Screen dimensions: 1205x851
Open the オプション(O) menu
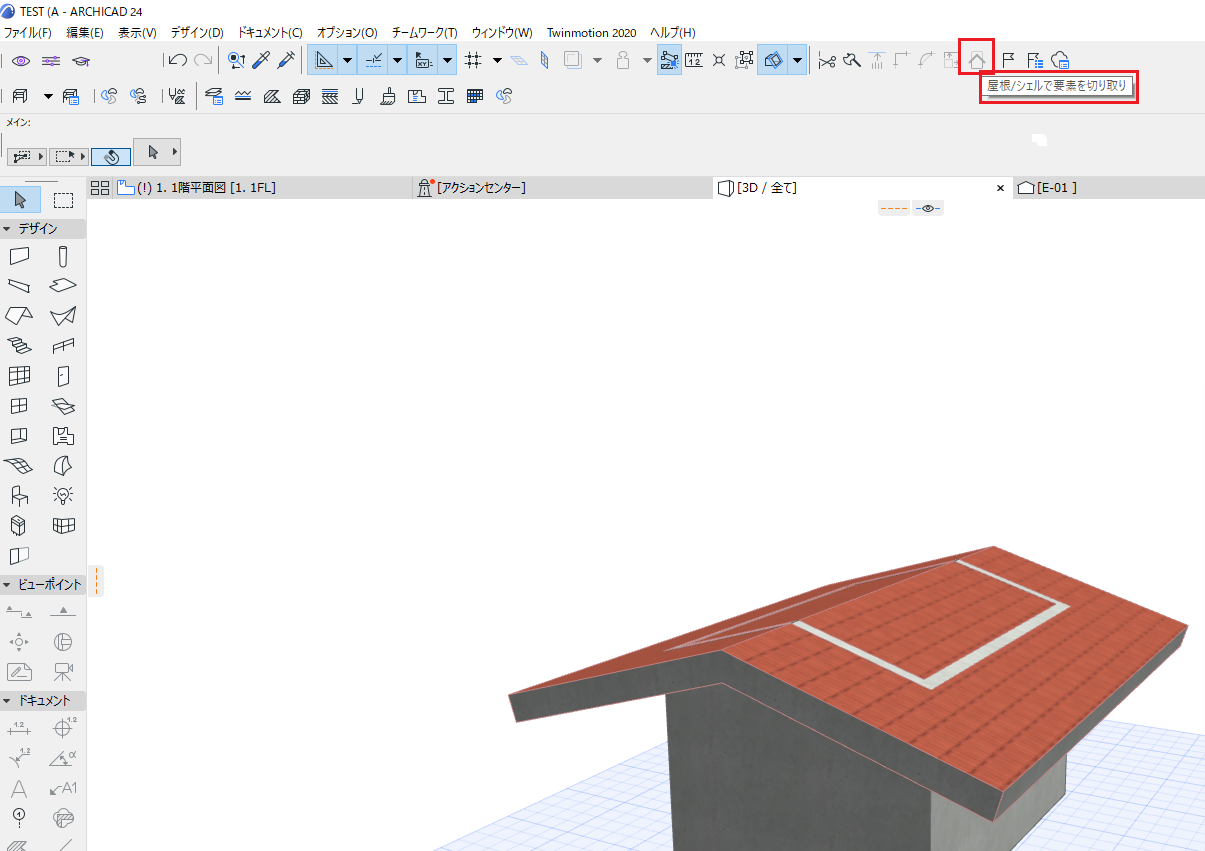click(347, 33)
